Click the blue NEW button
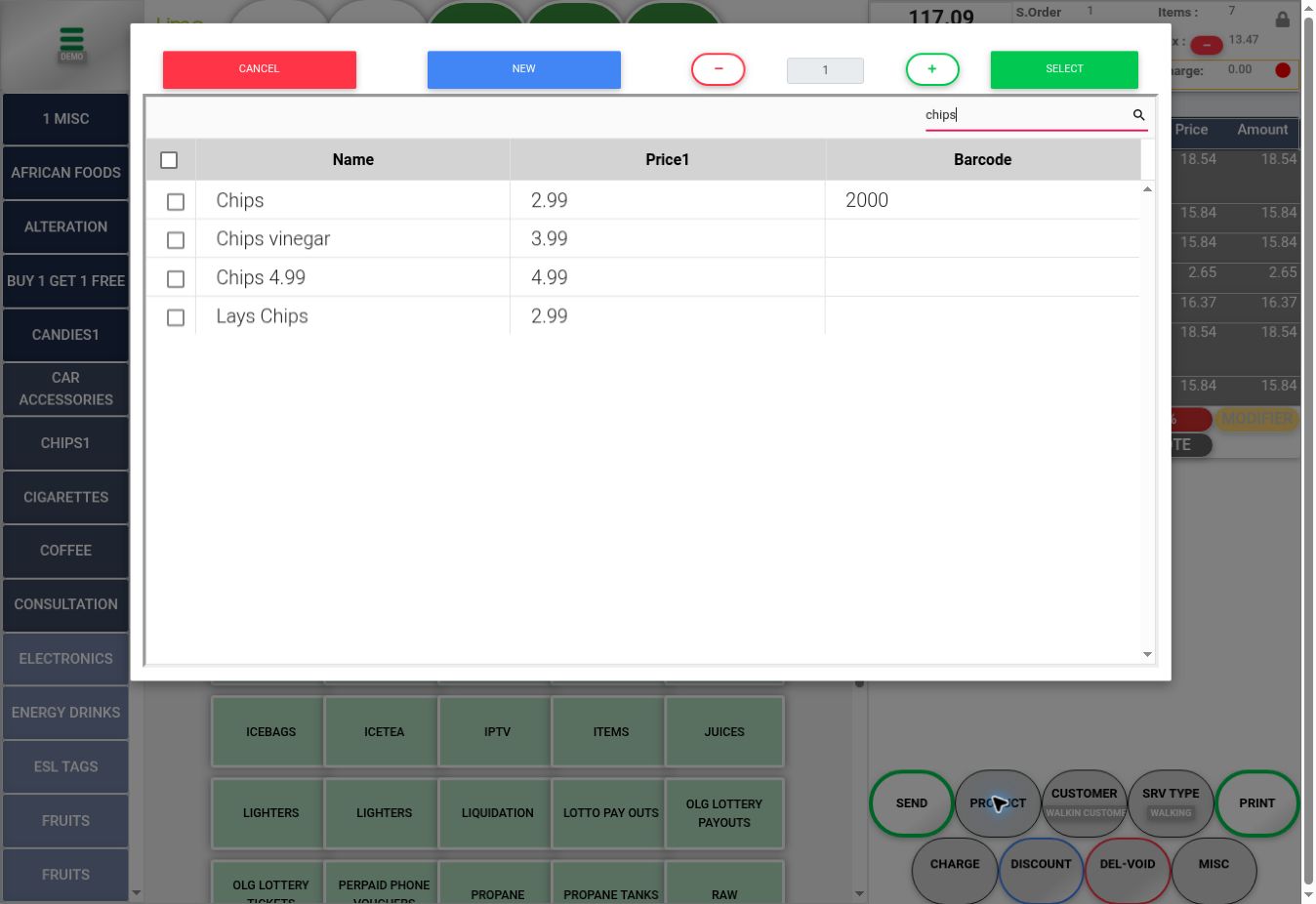1316x904 pixels. click(x=524, y=69)
